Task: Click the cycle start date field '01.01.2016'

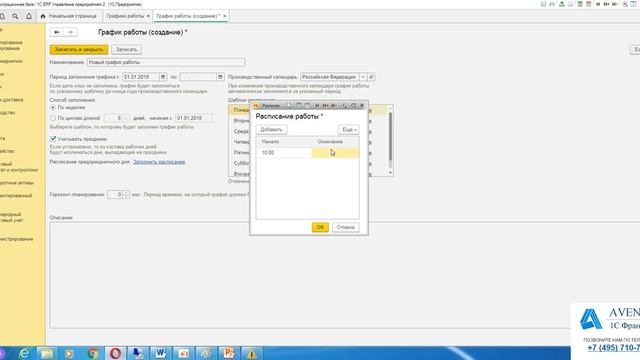Action: [x=193, y=118]
